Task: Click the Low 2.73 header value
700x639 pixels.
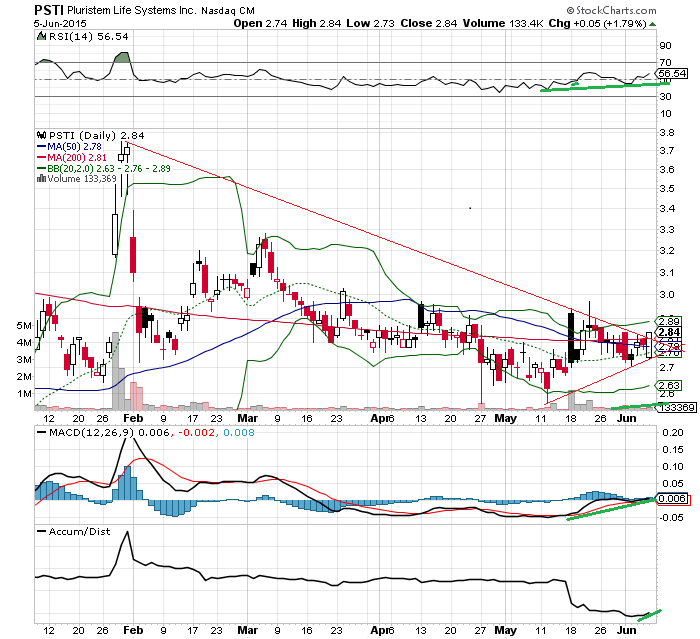Action: click(371, 23)
